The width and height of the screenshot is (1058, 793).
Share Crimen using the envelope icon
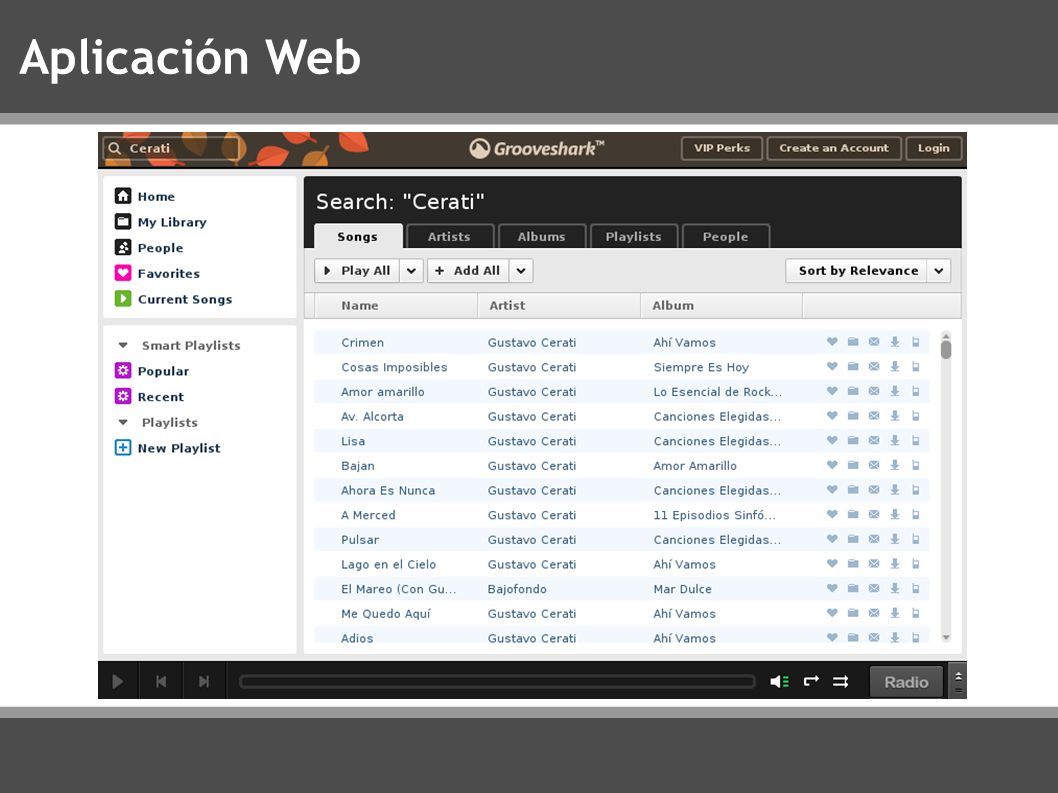click(x=874, y=341)
